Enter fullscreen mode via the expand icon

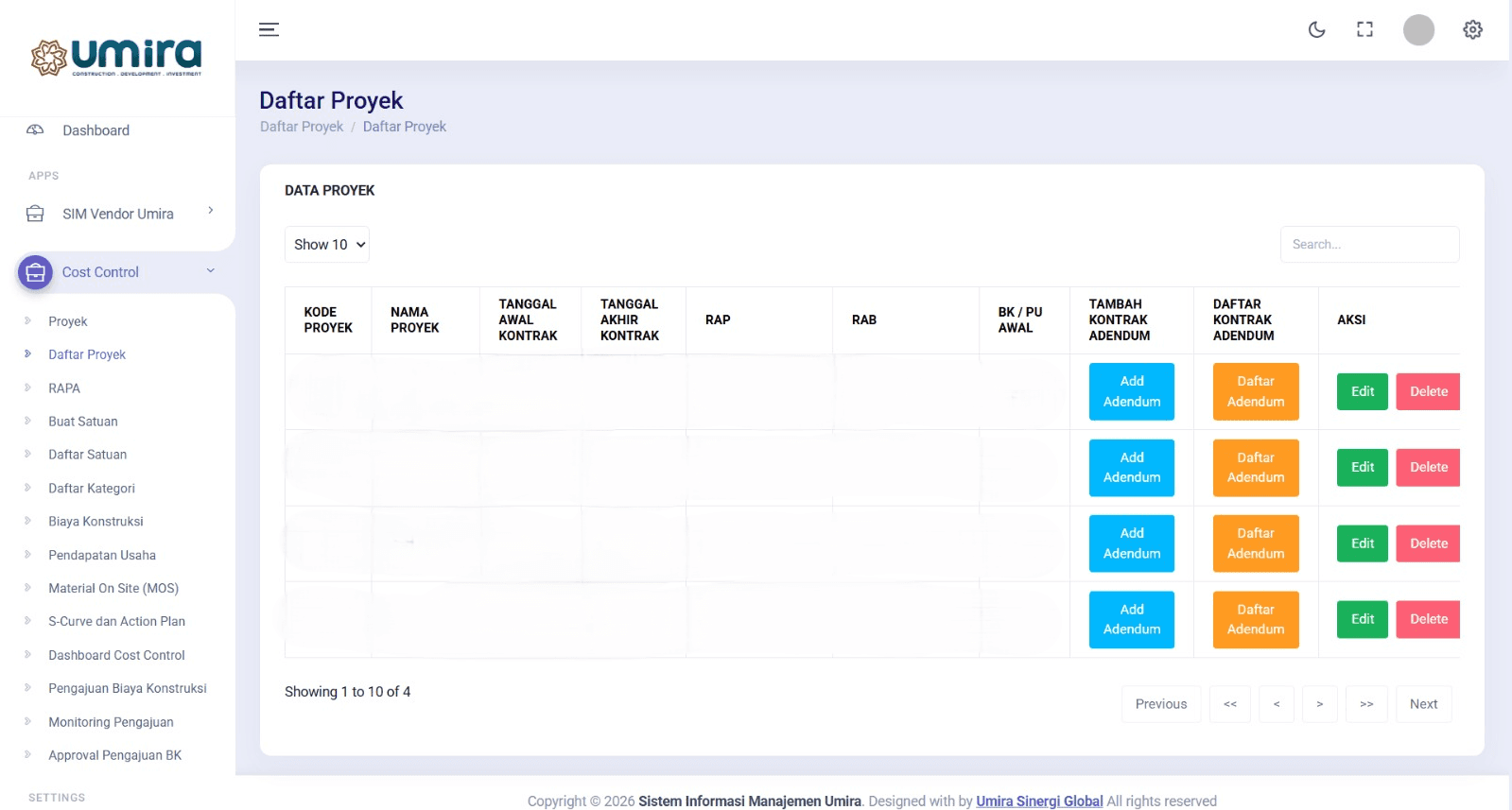1364,29
